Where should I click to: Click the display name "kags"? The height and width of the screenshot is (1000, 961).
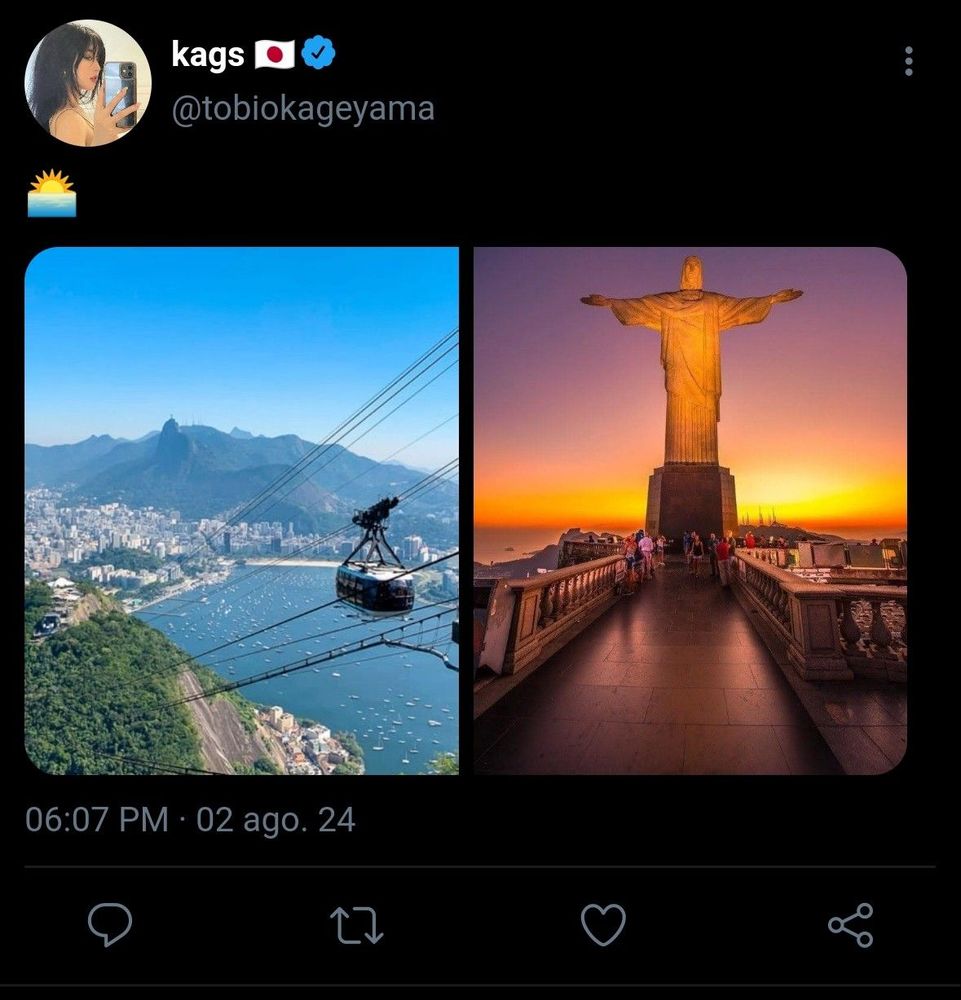point(207,55)
